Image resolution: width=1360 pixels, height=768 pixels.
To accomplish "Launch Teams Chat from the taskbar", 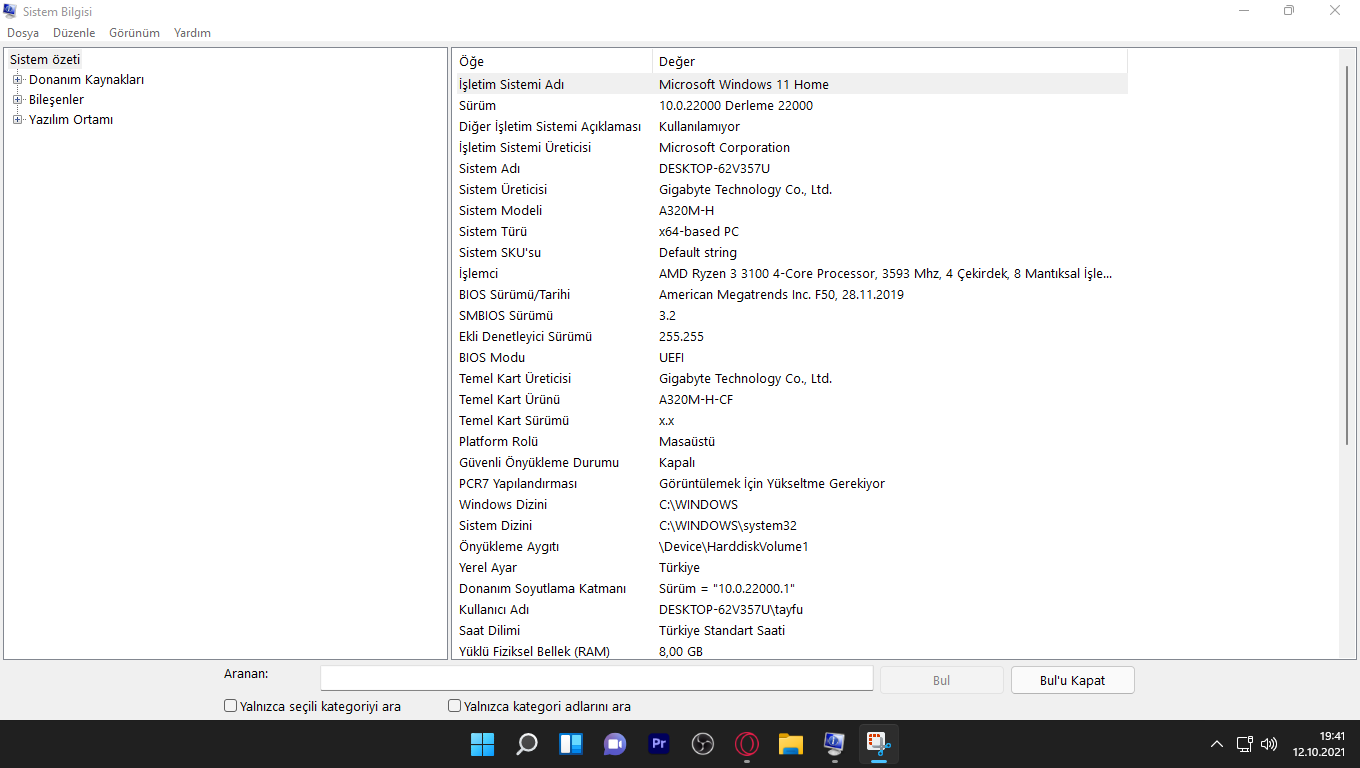I will point(615,744).
